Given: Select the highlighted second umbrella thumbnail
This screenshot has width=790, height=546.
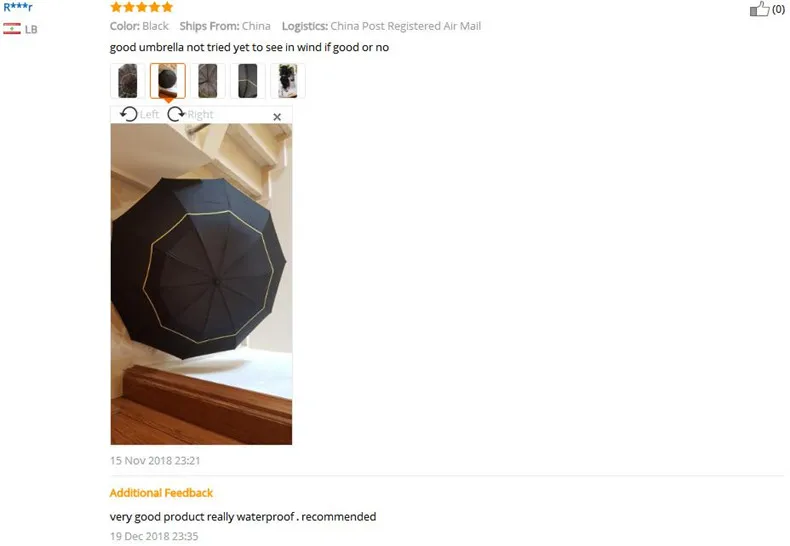Looking at the screenshot, I should click(168, 81).
